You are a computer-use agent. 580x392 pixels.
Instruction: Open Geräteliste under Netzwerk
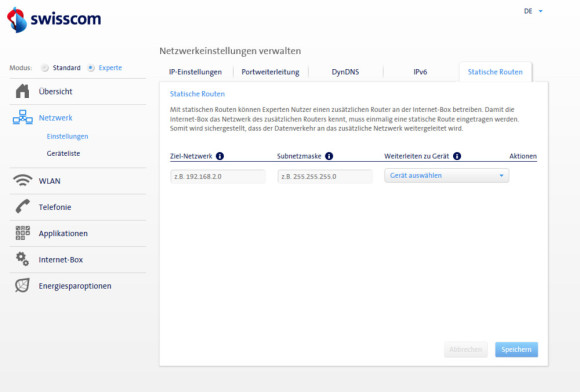click(63, 153)
